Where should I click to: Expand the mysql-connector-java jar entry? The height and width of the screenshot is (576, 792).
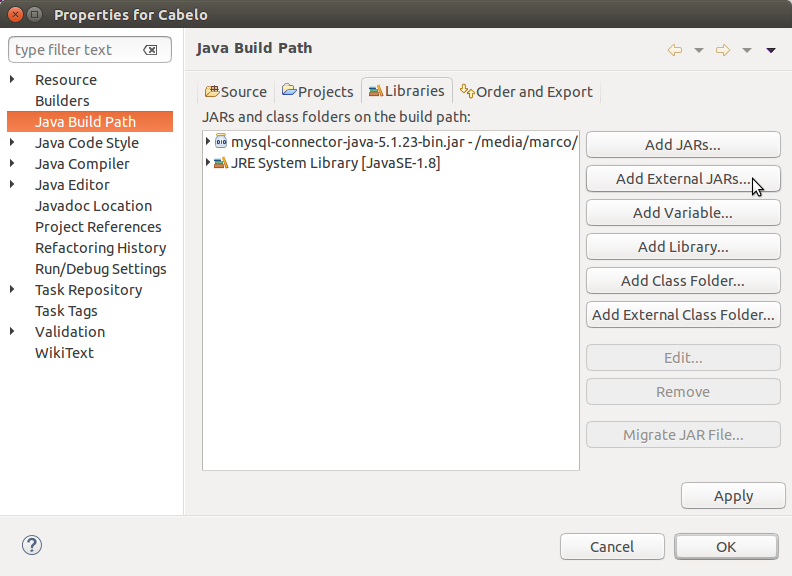[x=208, y=141]
